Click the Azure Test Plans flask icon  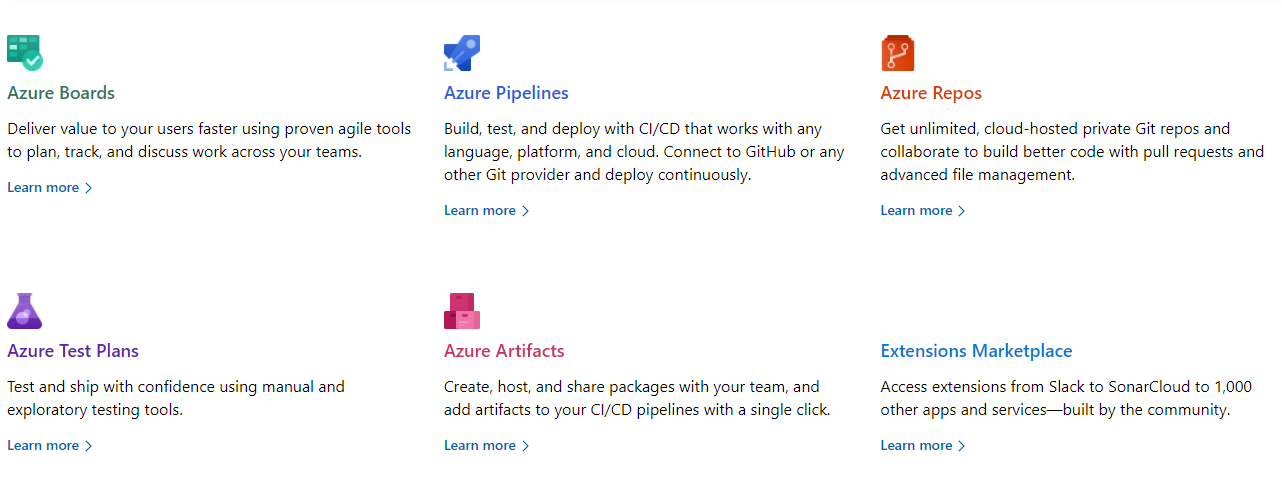25,311
